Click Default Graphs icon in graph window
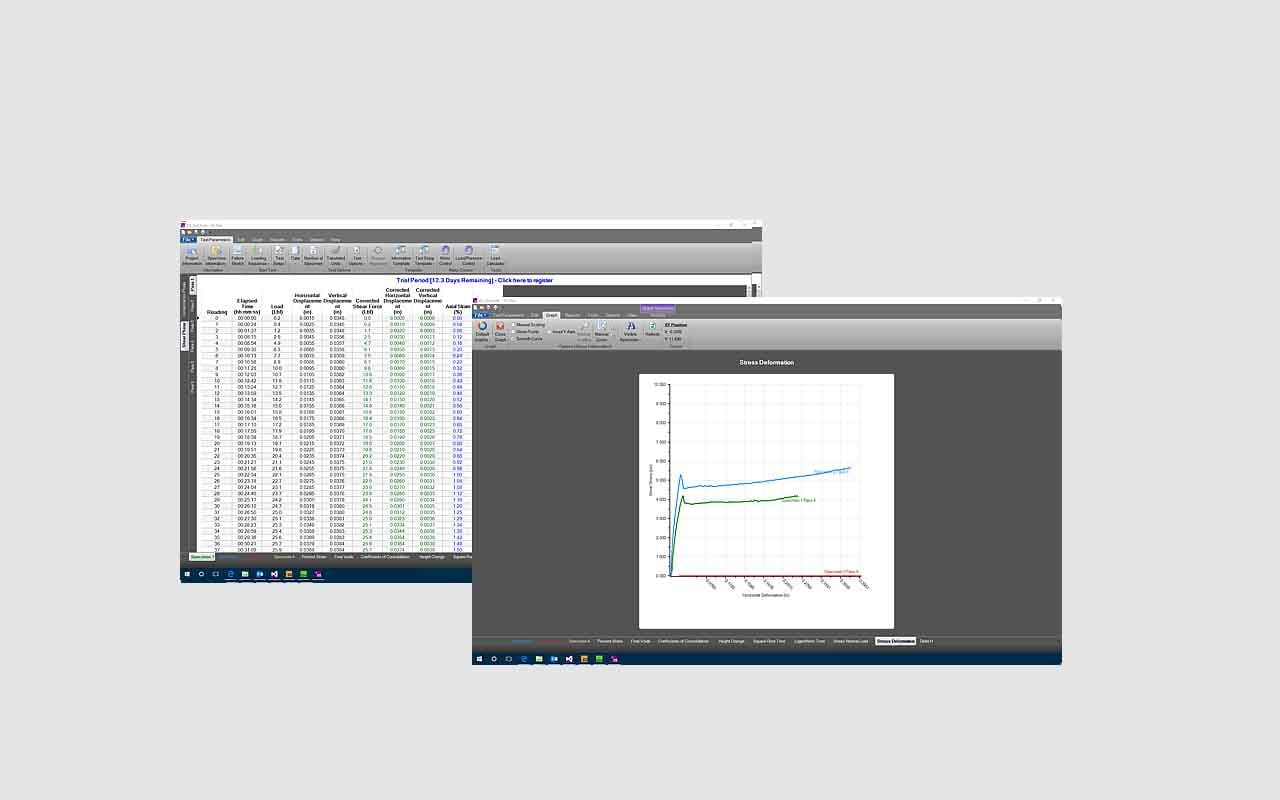 tap(482, 332)
